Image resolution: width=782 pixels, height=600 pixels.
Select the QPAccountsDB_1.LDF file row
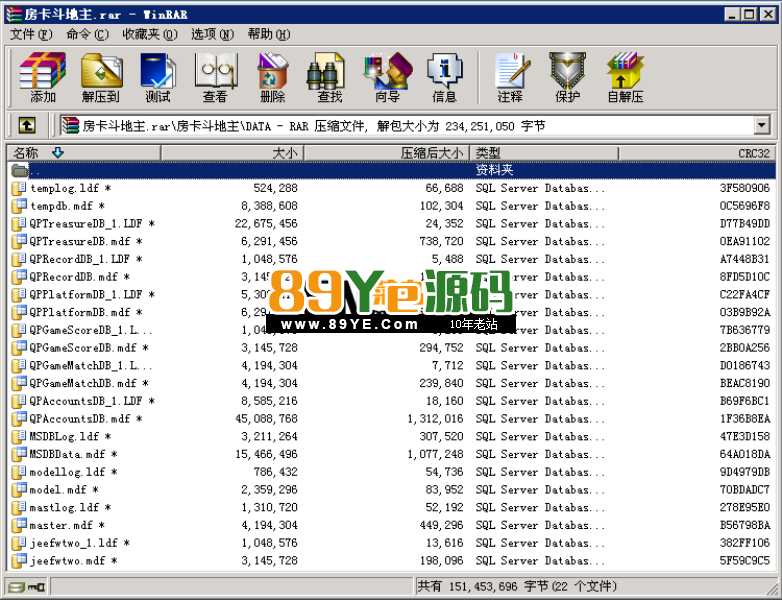[x=391, y=401]
